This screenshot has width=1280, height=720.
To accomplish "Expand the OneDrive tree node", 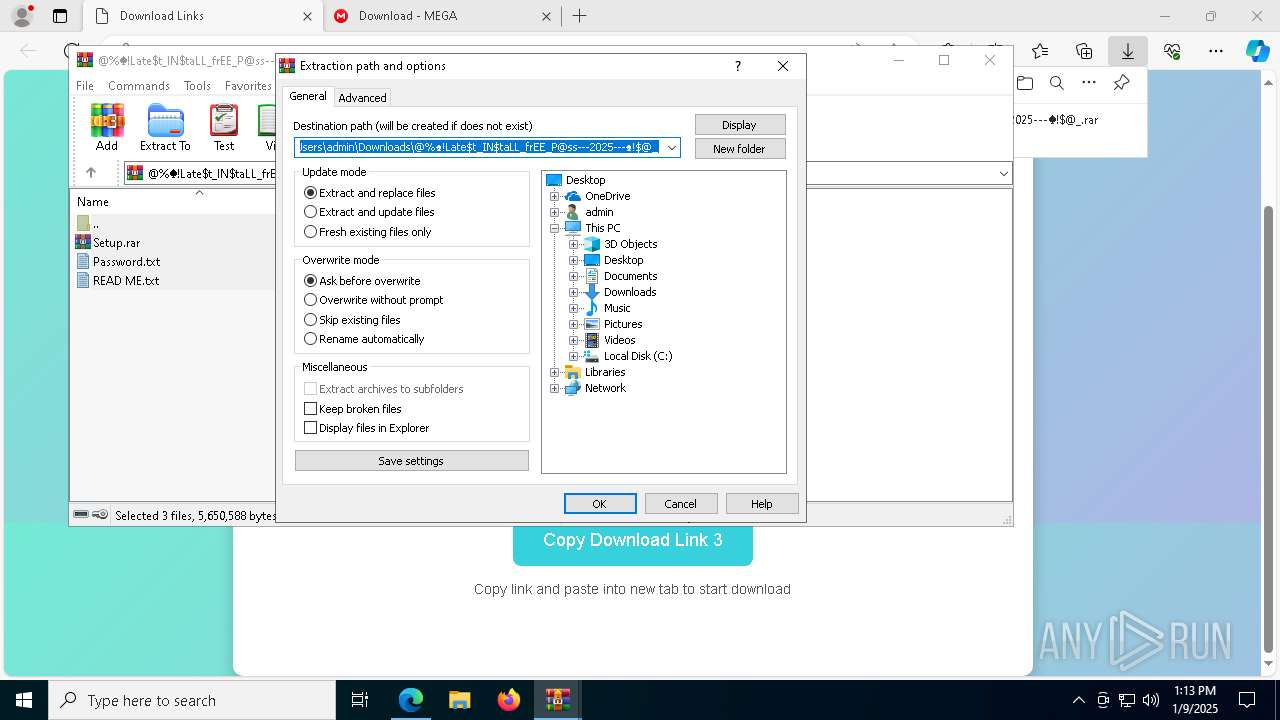I will click(x=555, y=196).
